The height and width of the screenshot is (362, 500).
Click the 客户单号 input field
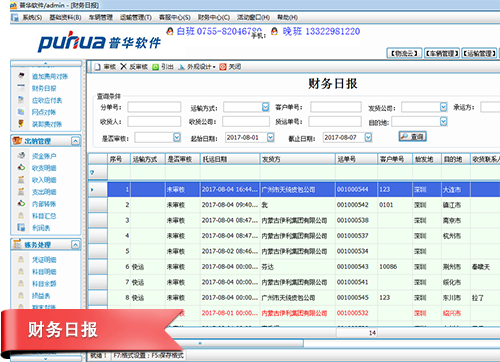pyautogui.click(x=336, y=107)
